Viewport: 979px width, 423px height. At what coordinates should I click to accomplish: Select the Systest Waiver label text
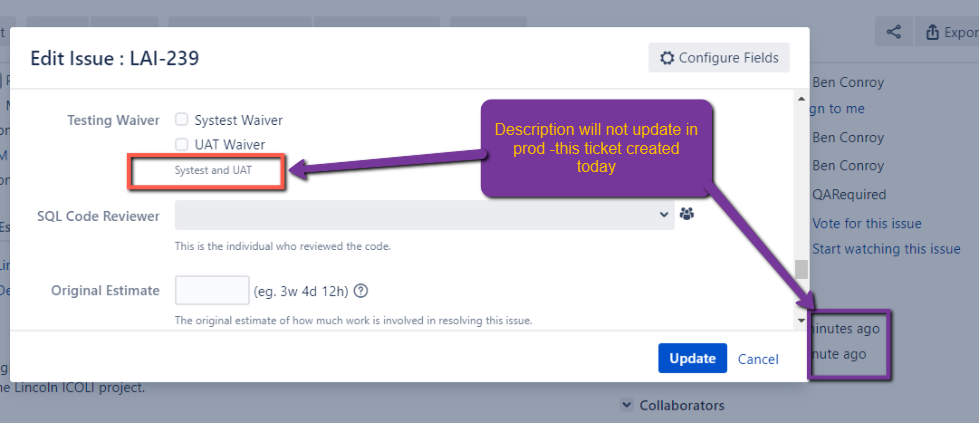click(239, 120)
